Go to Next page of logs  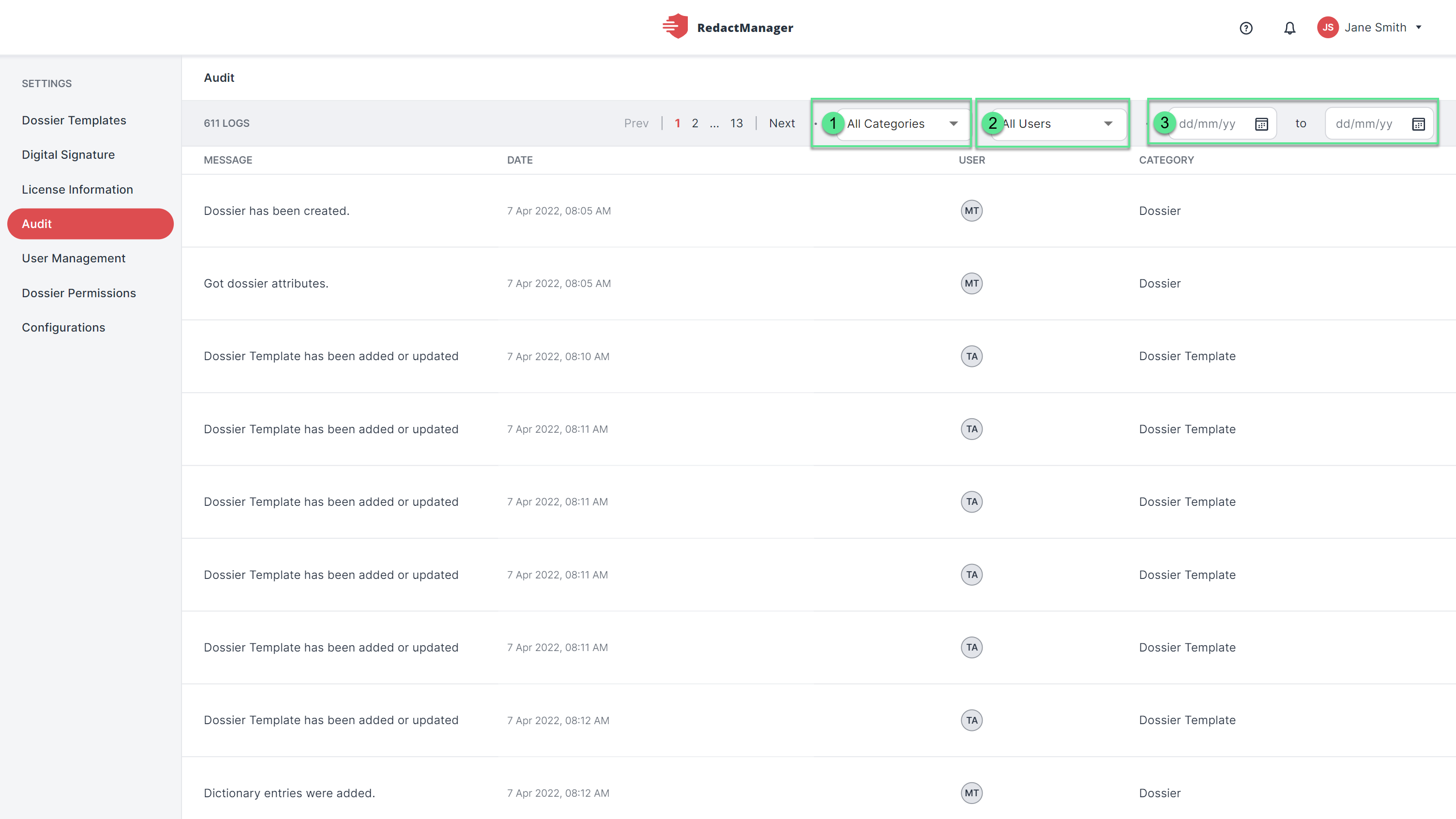[782, 123]
